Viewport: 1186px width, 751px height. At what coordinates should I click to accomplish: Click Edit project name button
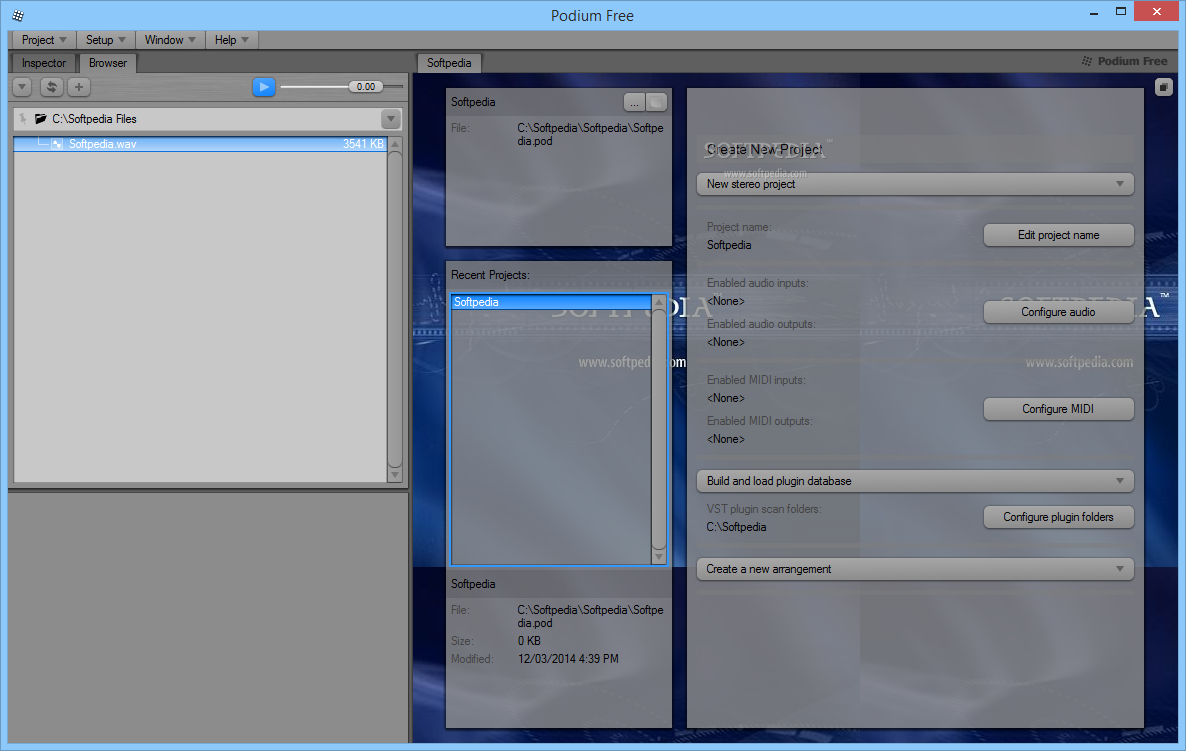click(x=1058, y=235)
